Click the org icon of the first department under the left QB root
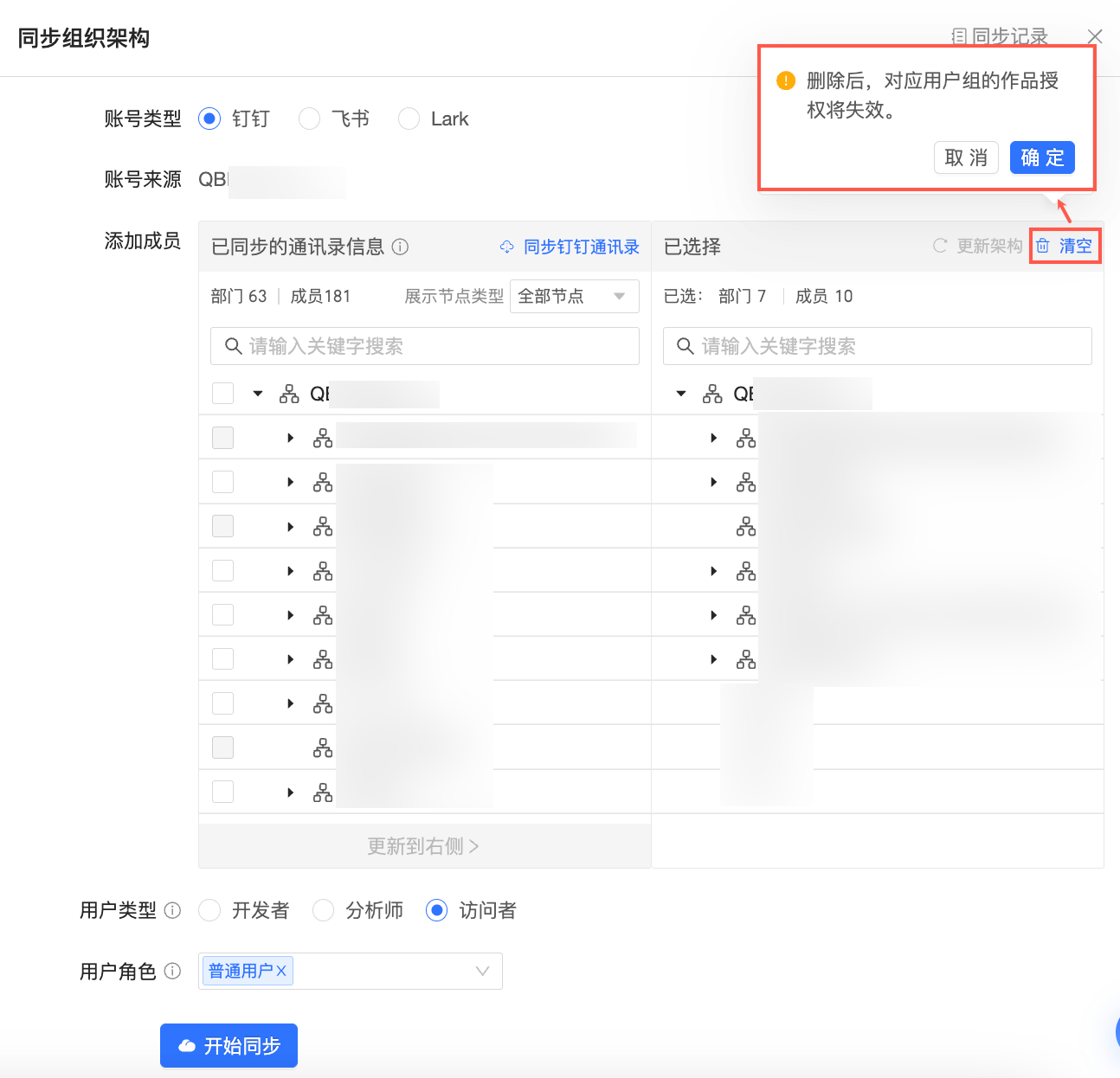The image size is (1120, 1078). coord(323,439)
